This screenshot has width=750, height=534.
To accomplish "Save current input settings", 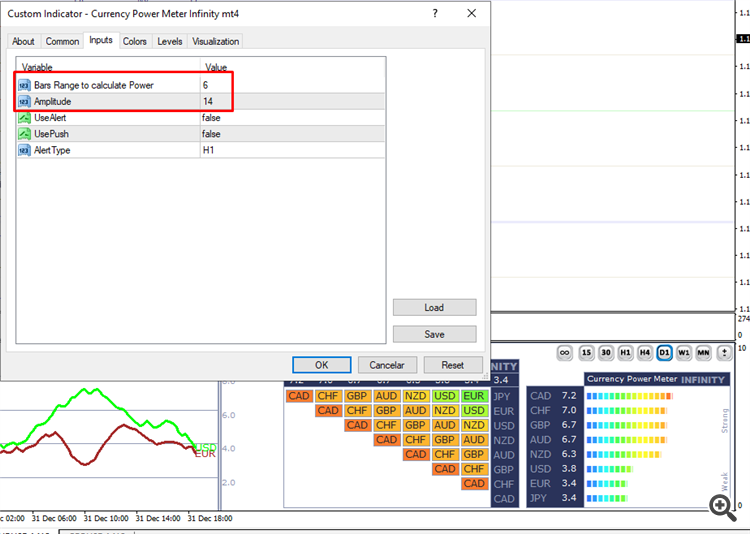I will 434,334.
